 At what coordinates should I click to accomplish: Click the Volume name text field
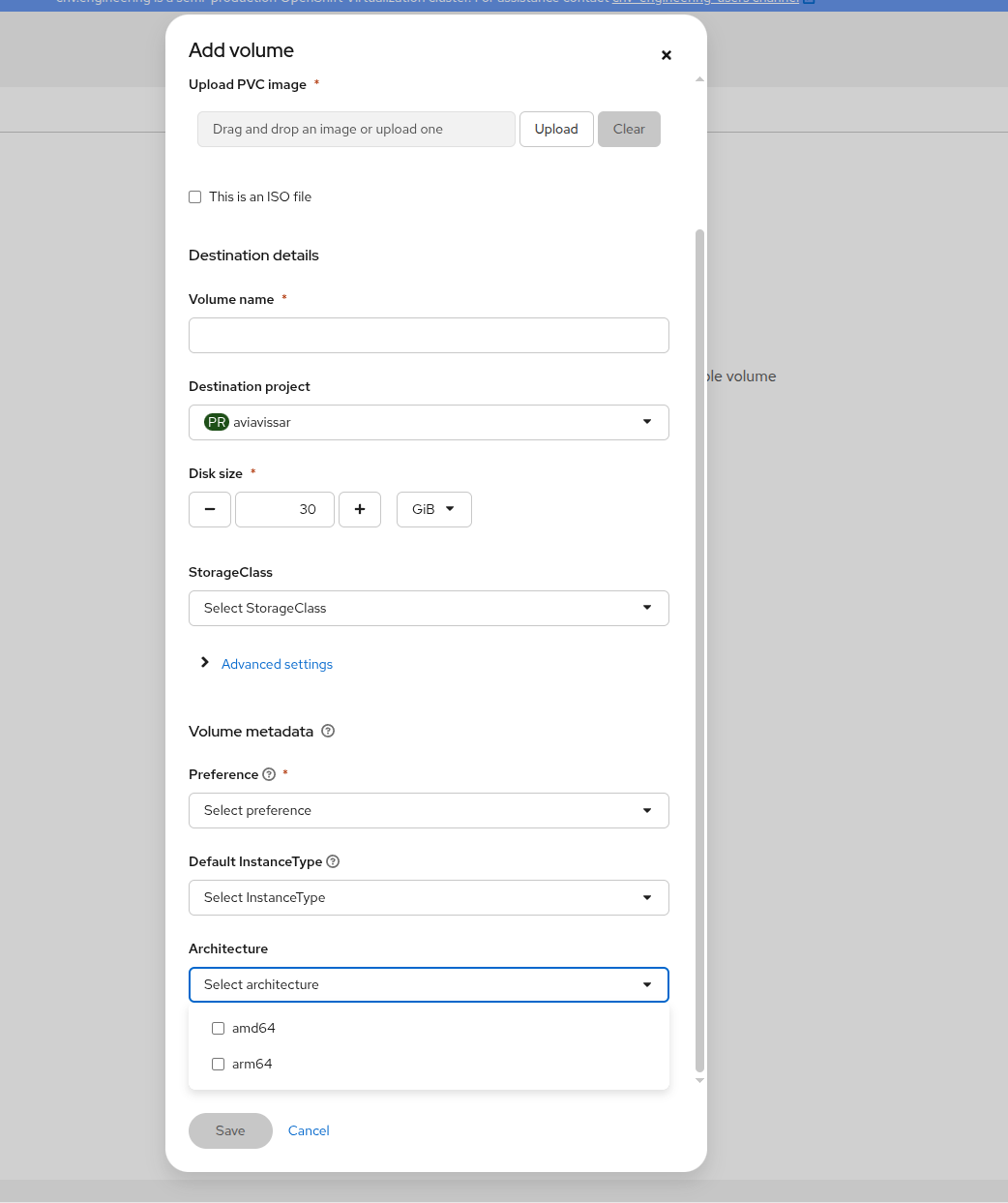(429, 335)
